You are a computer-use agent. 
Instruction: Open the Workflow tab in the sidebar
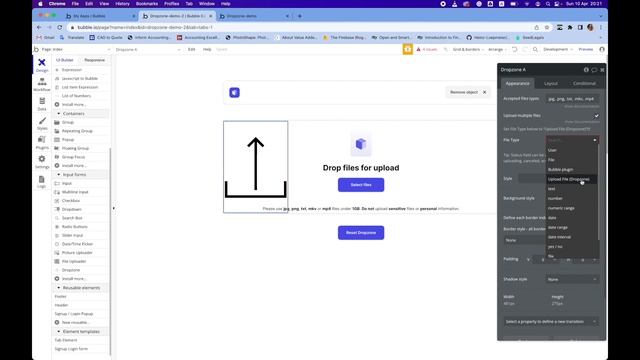[x=42, y=84]
